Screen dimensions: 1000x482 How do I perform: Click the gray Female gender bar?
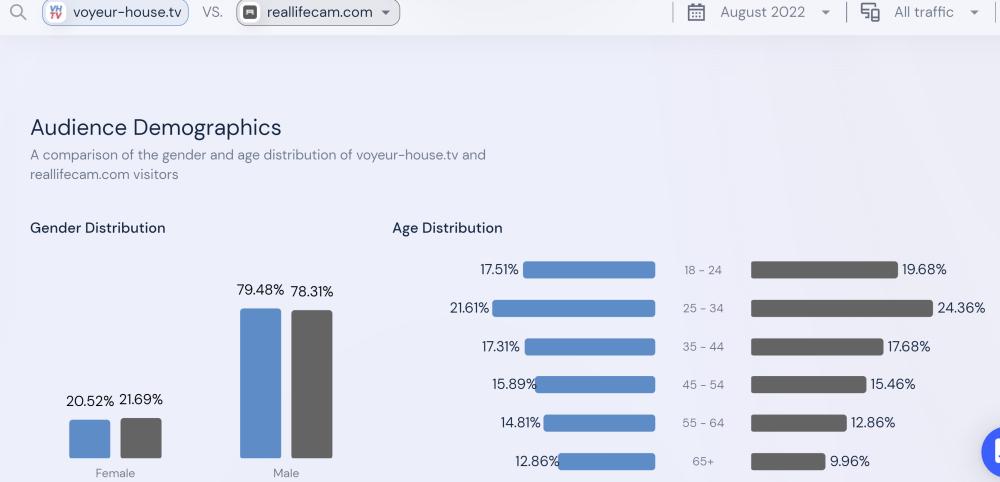tap(141, 438)
